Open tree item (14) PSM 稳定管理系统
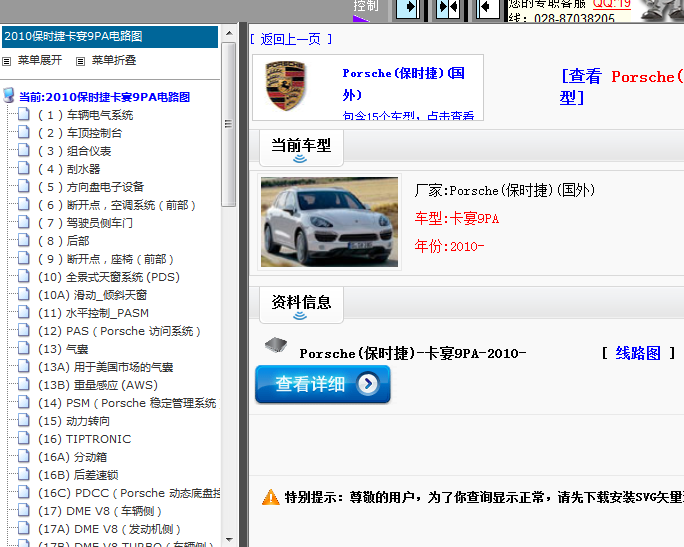684x547 pixels. (127, 403)
